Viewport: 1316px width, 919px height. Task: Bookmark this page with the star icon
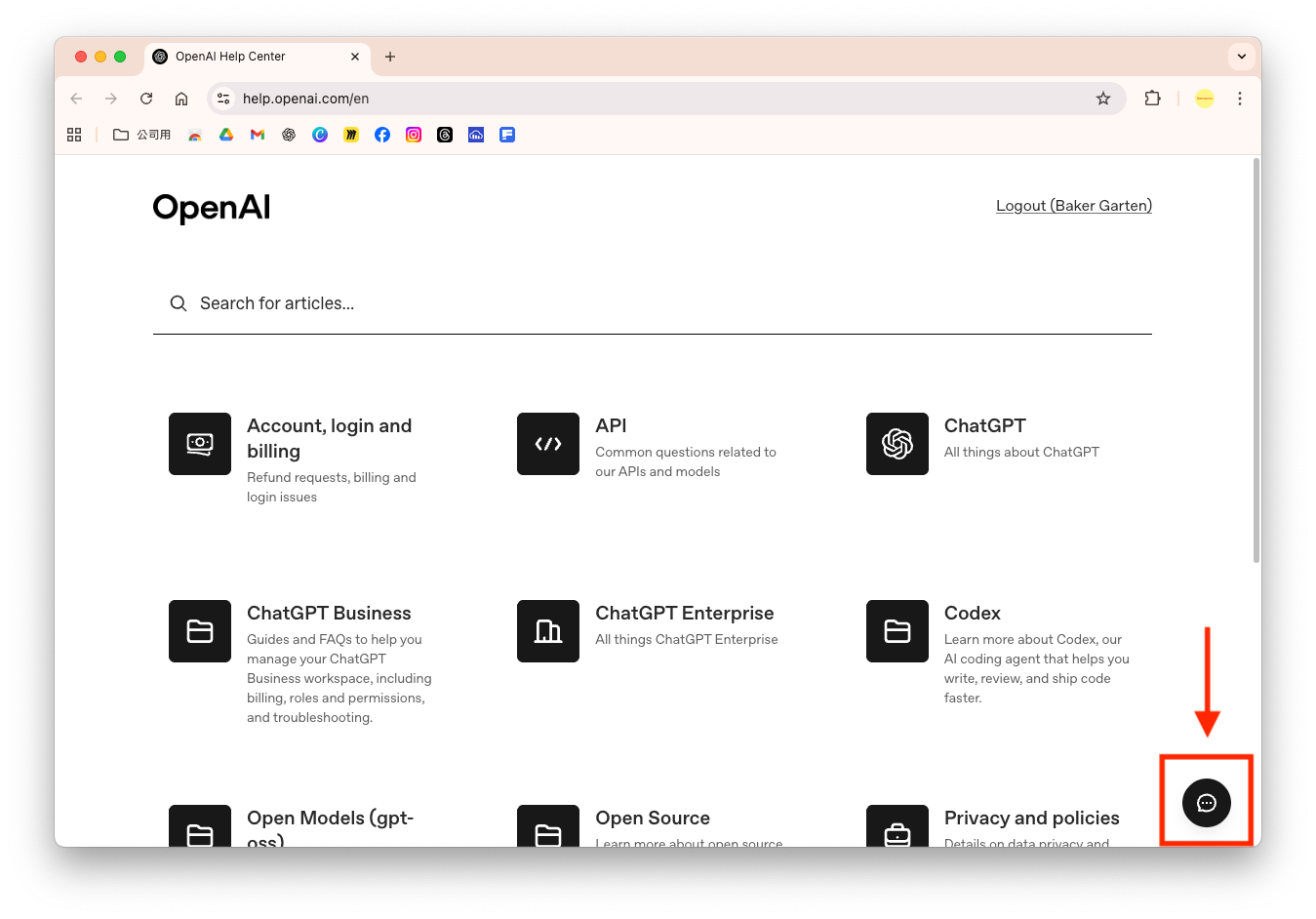click(1103, 99)
